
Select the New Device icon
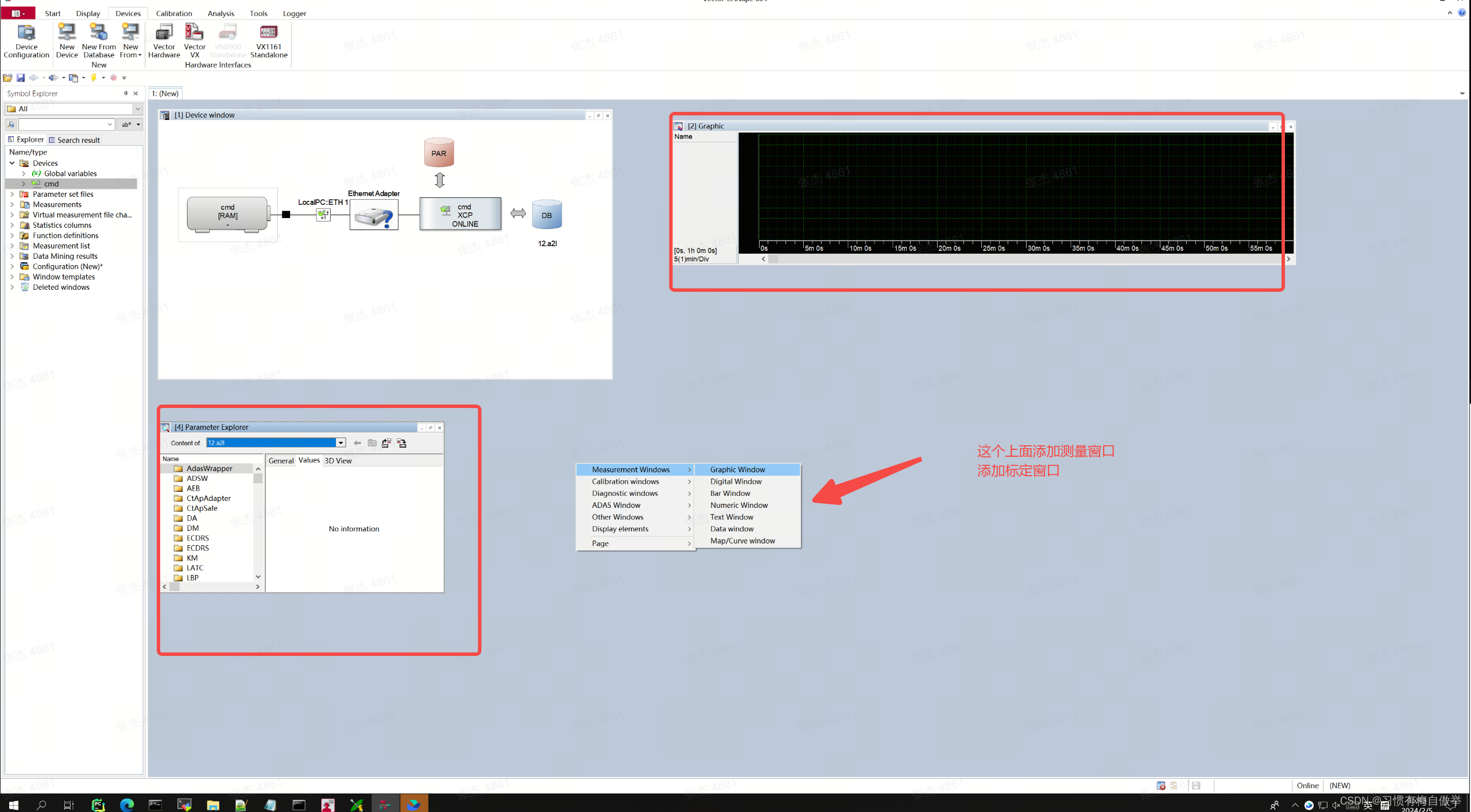click(x=67, y=40)
